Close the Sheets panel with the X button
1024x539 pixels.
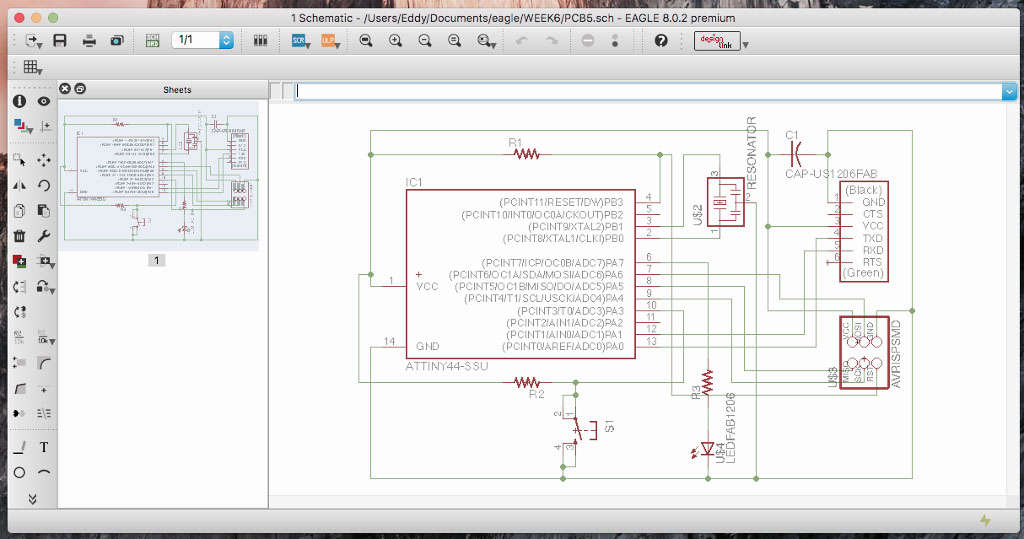point(65,89)
